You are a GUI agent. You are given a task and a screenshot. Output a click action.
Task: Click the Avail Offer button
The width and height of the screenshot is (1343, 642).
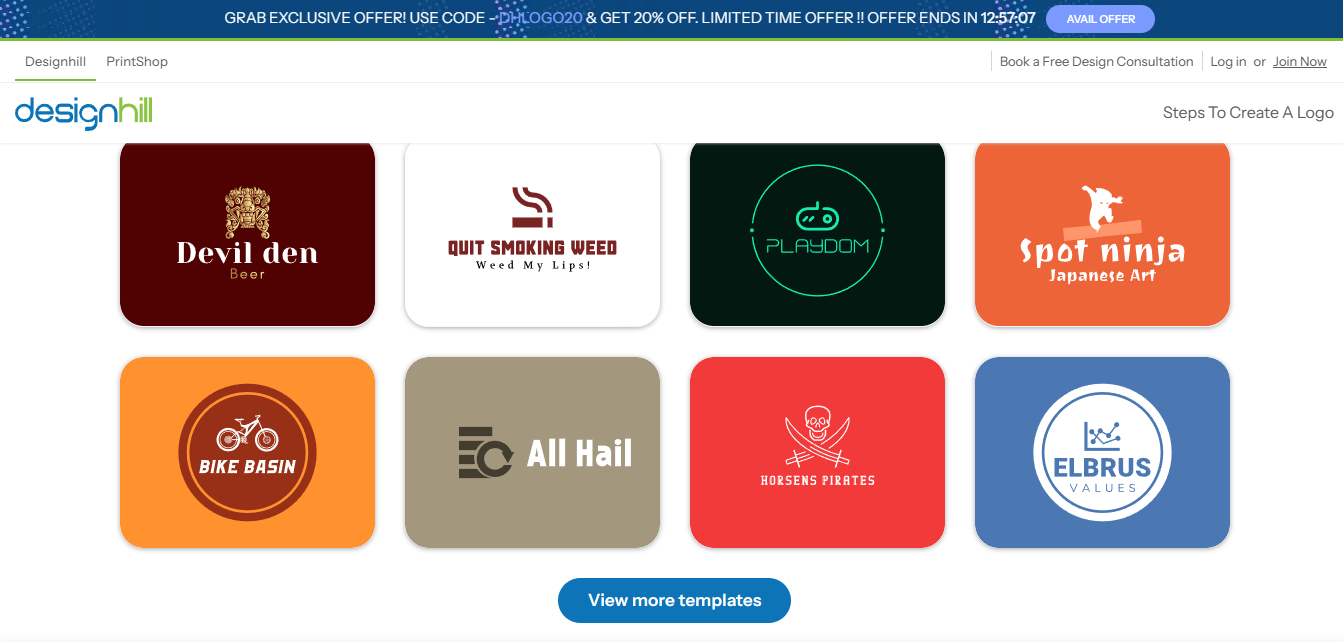pos(1100,19)
